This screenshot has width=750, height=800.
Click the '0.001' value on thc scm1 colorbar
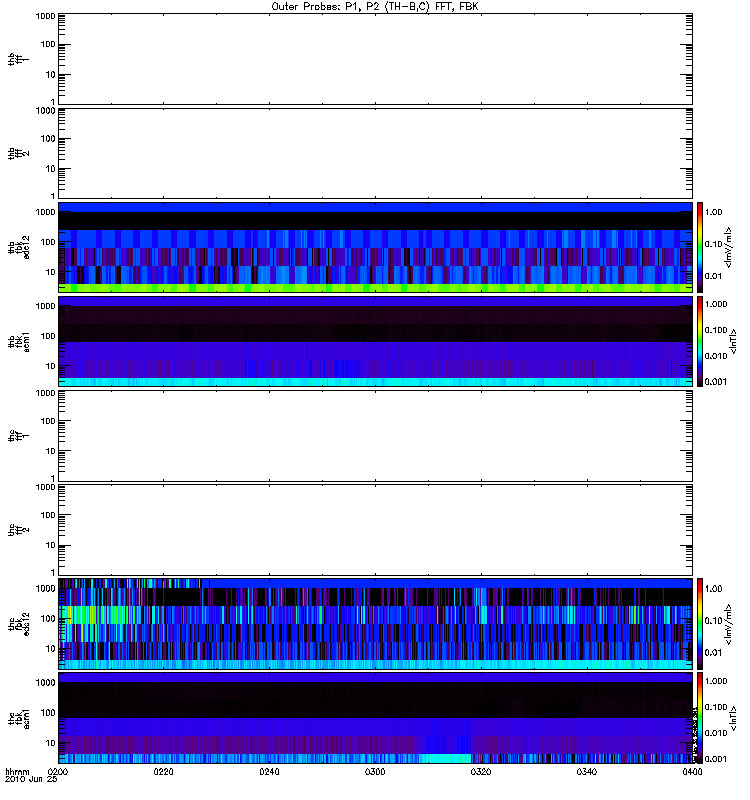[716, 759]
